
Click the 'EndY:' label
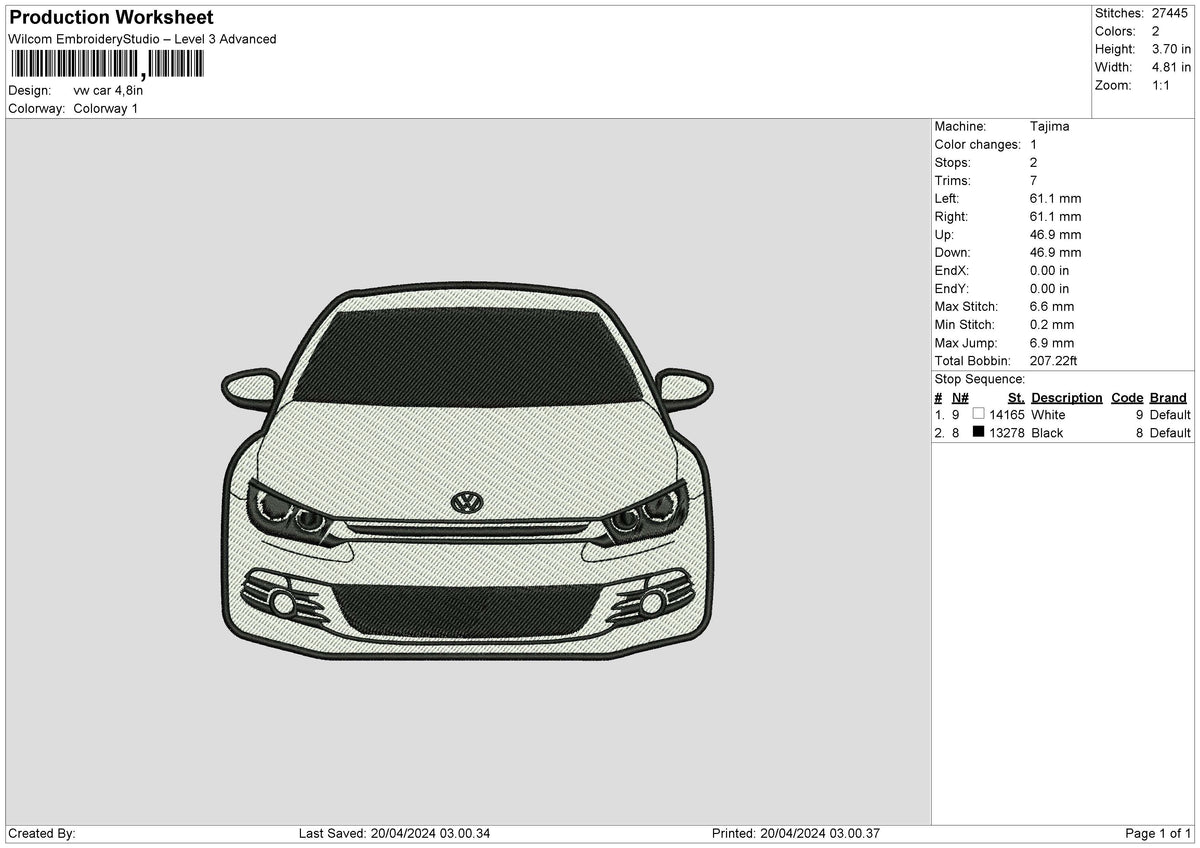click(952, 288)
